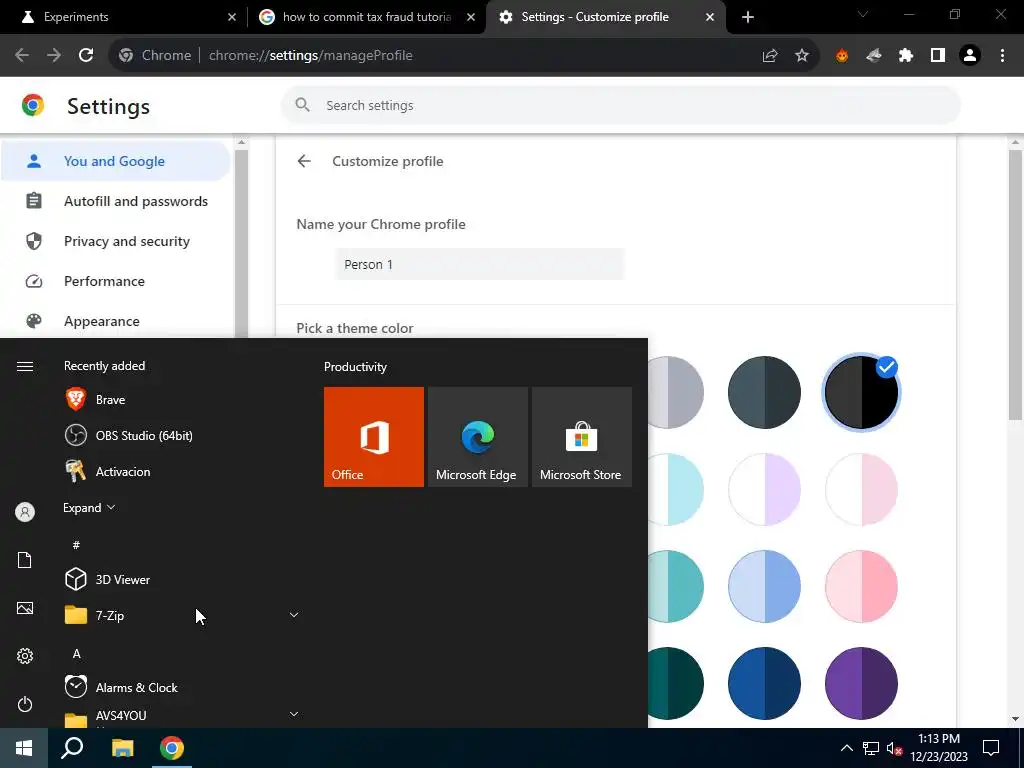Go back in Chrome history
This screenshot has width=1024, height=768.
click(22, 56)
